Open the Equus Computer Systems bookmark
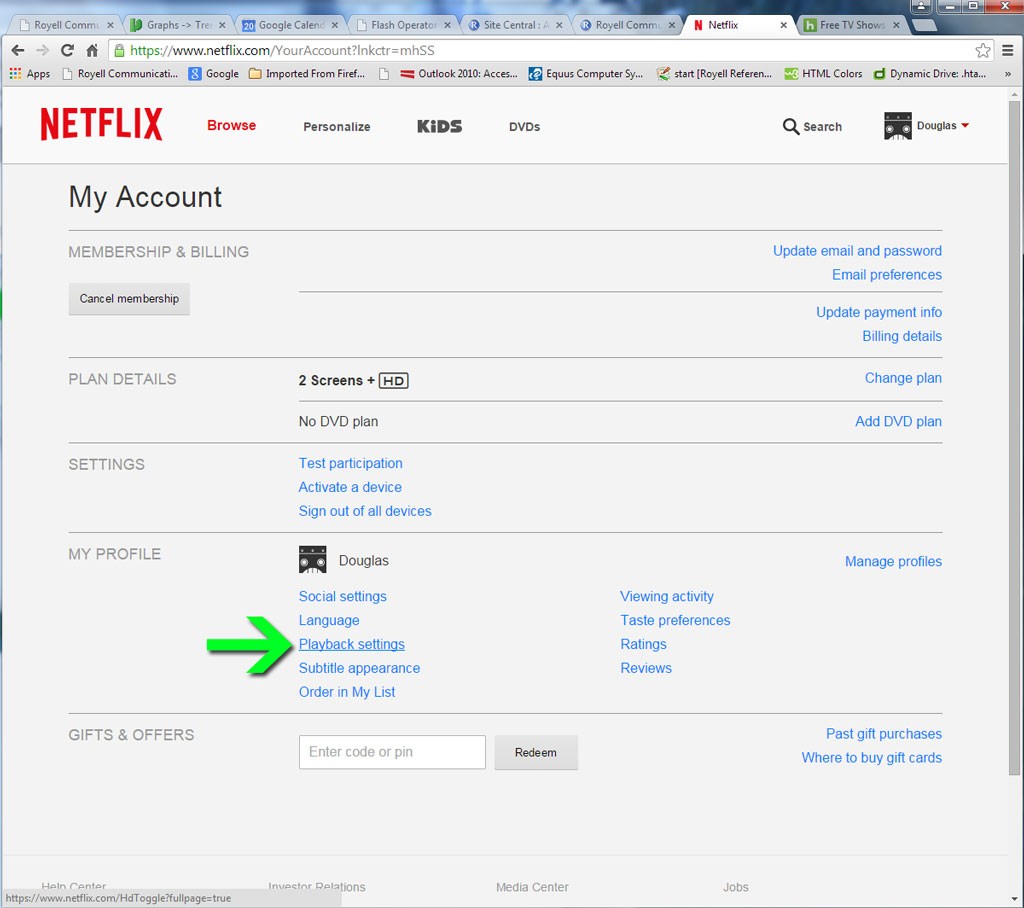1024x908 pixels. tap(586, 74)
